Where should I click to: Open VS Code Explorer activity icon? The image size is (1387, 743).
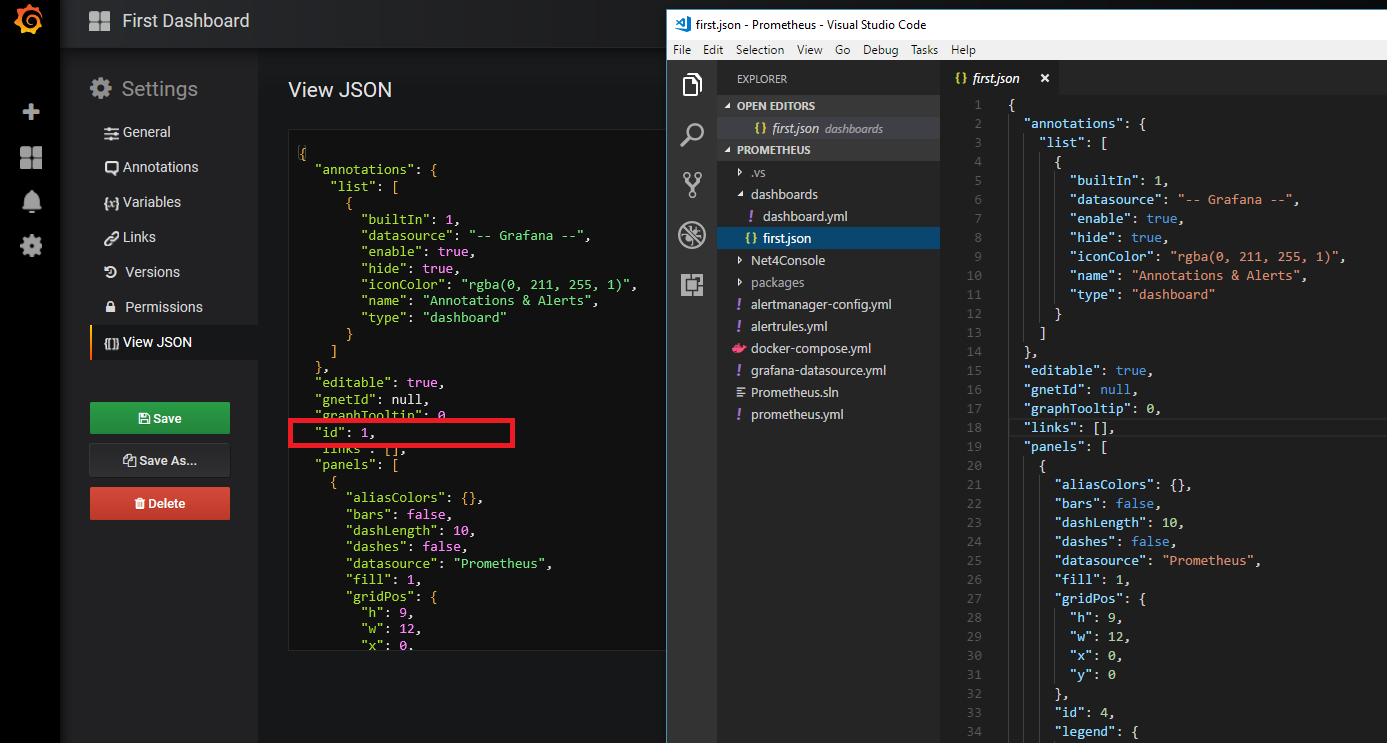tap(692, 85)
